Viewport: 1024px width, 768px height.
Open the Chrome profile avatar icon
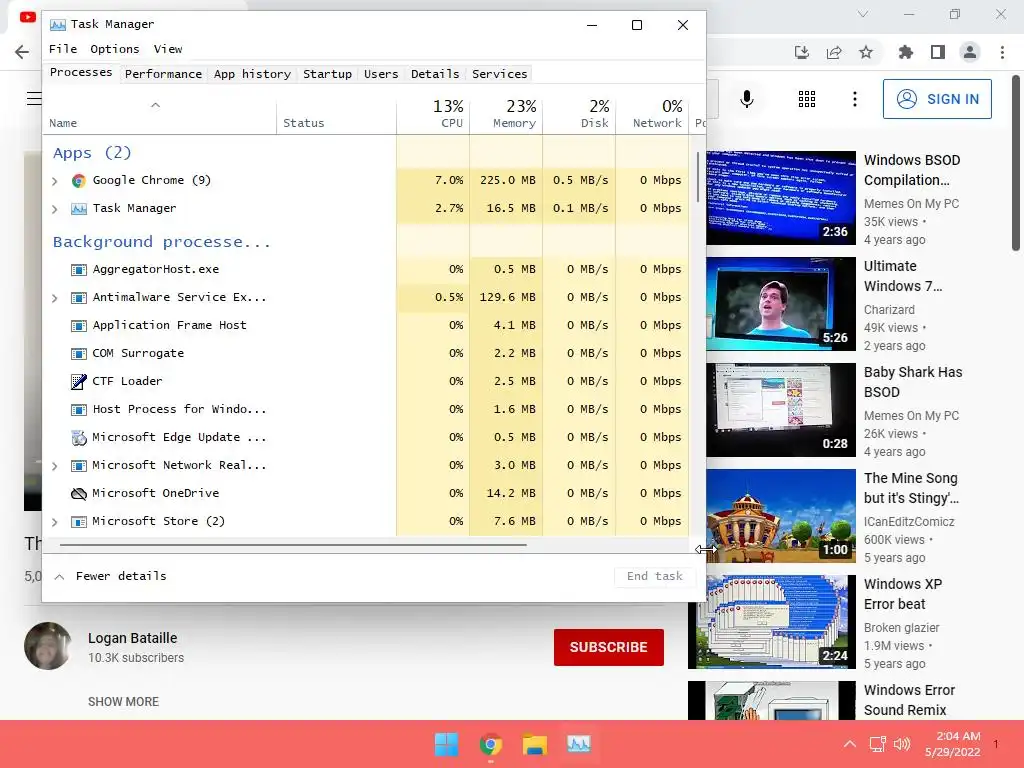[x=970, y=52]
